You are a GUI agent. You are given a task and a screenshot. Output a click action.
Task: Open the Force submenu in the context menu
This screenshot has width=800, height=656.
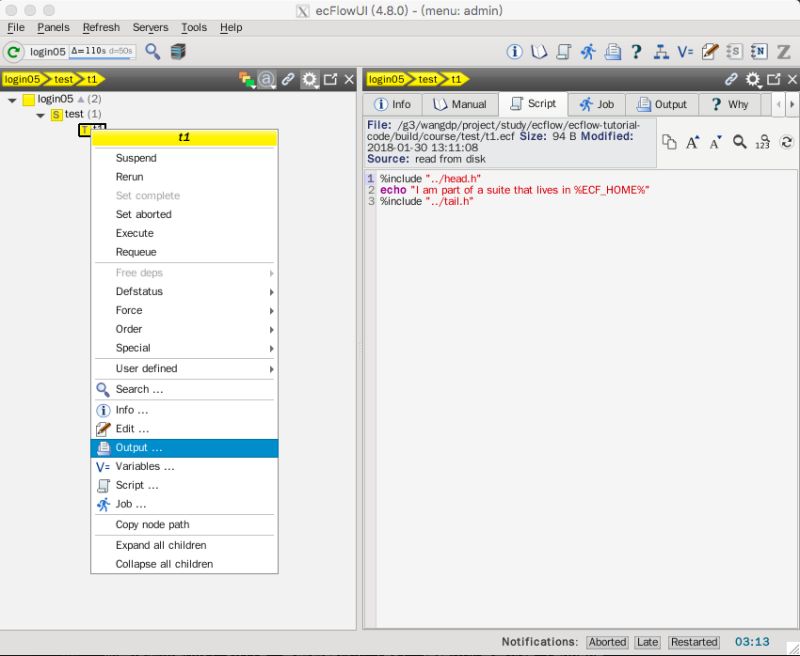pyautogui.click(x=127, y=310)
